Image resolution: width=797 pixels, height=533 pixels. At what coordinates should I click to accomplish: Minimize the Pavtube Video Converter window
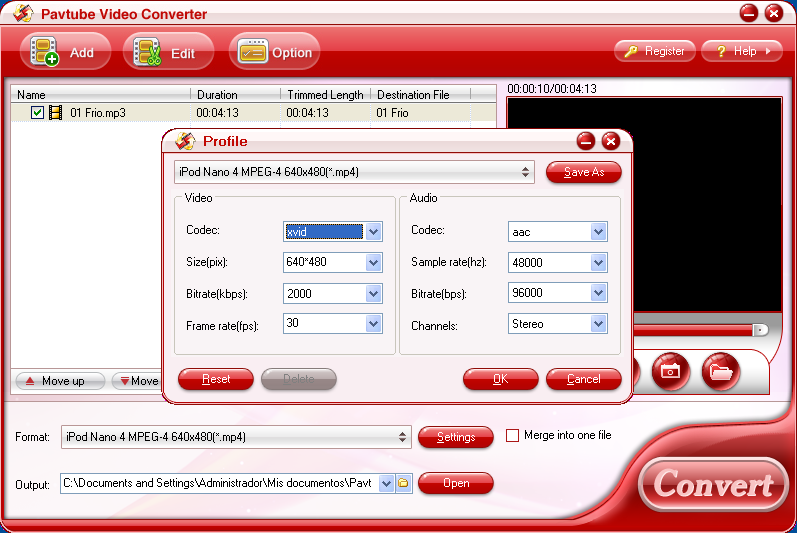tap(749, 13)
